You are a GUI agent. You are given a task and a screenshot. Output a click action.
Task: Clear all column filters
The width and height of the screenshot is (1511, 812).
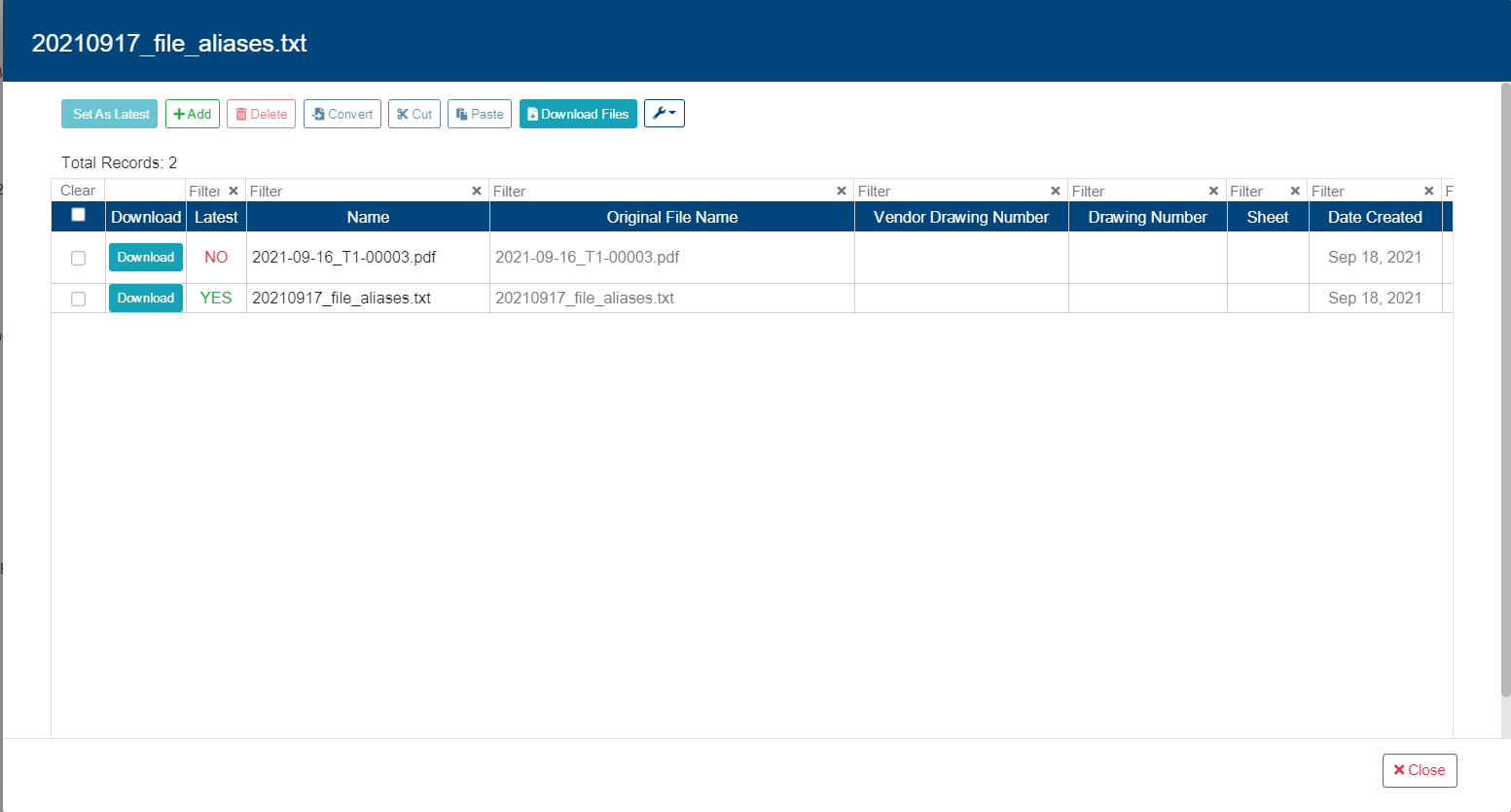coord(78,191)
